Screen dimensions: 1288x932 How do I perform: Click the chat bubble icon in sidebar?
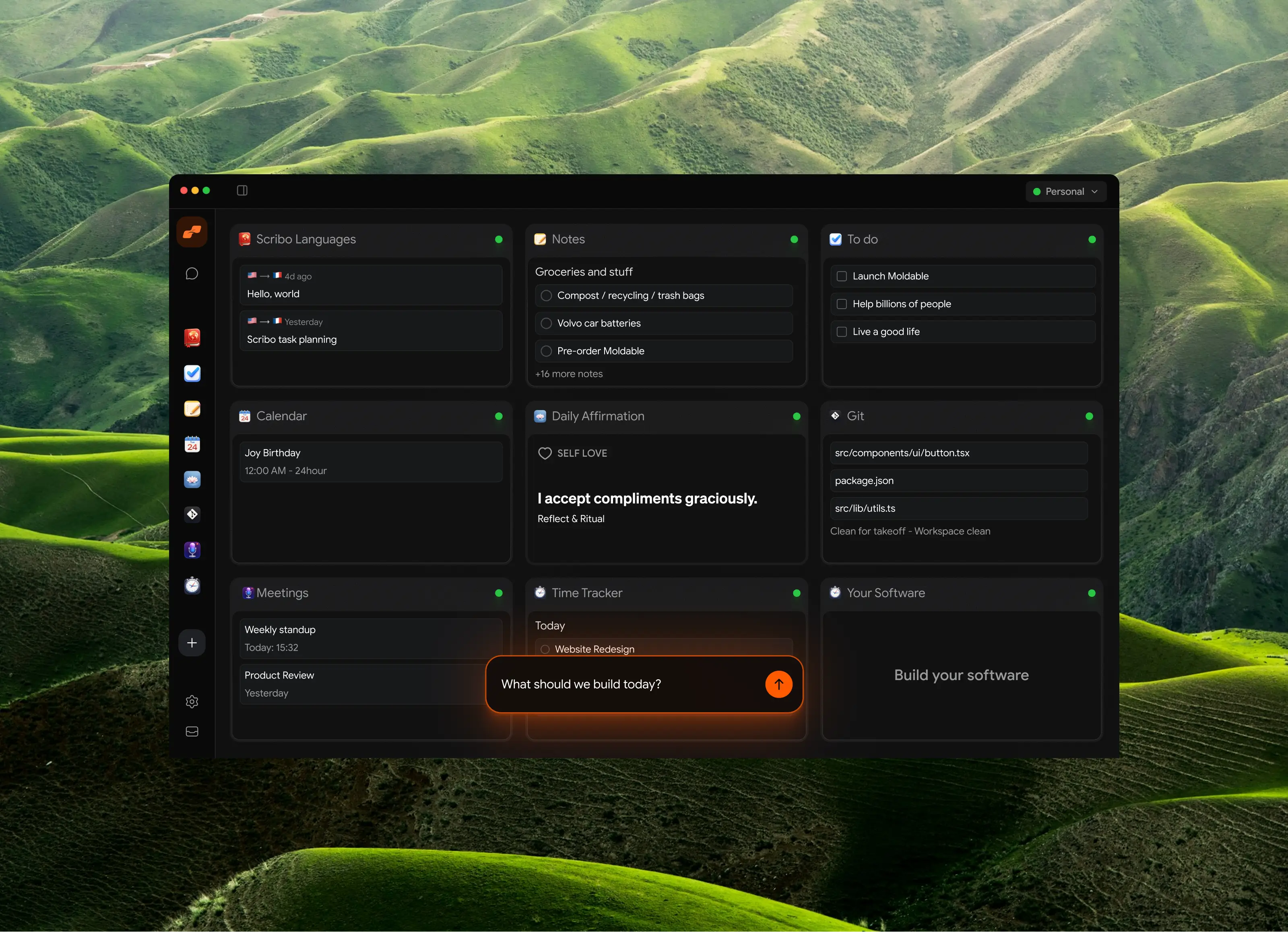pyautogui.click(x=192, y=274)
